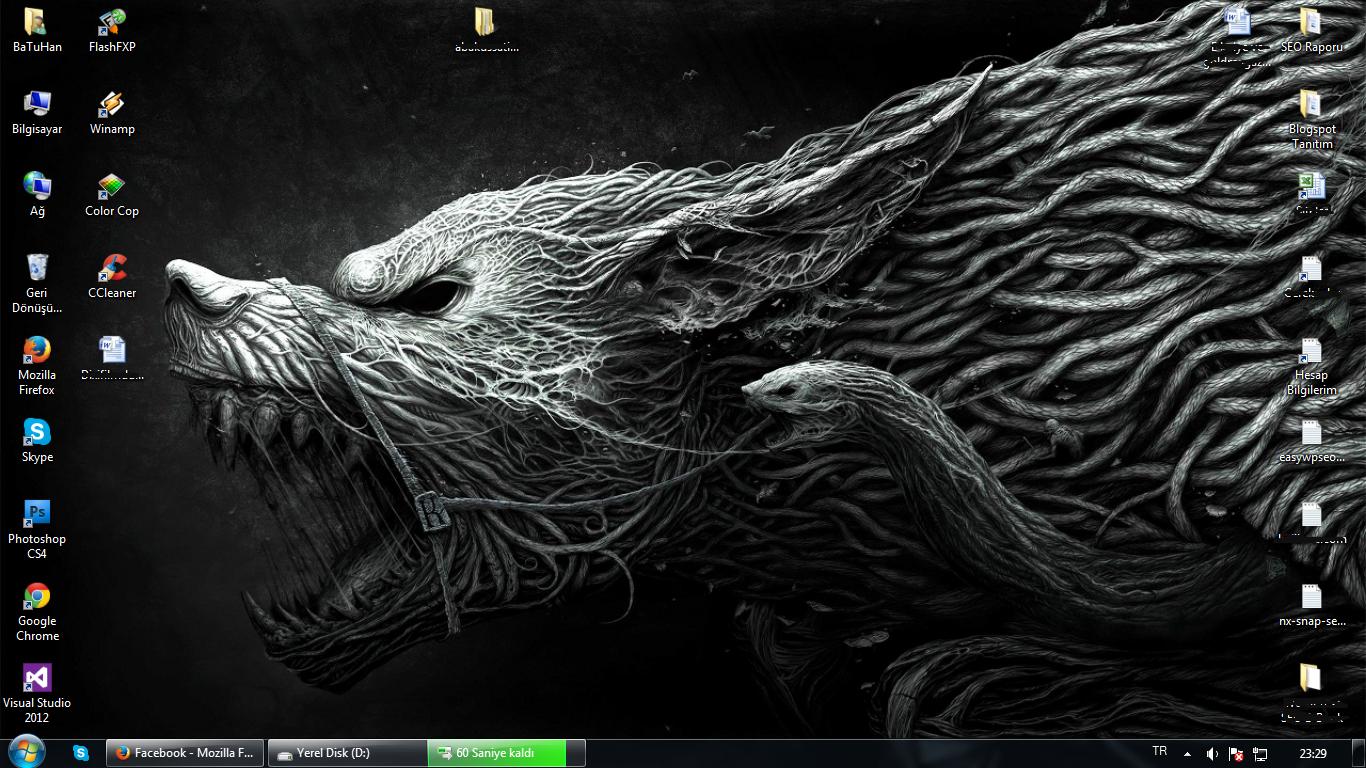Select the Blogspot Tanıtım folder

[1311, 120]
